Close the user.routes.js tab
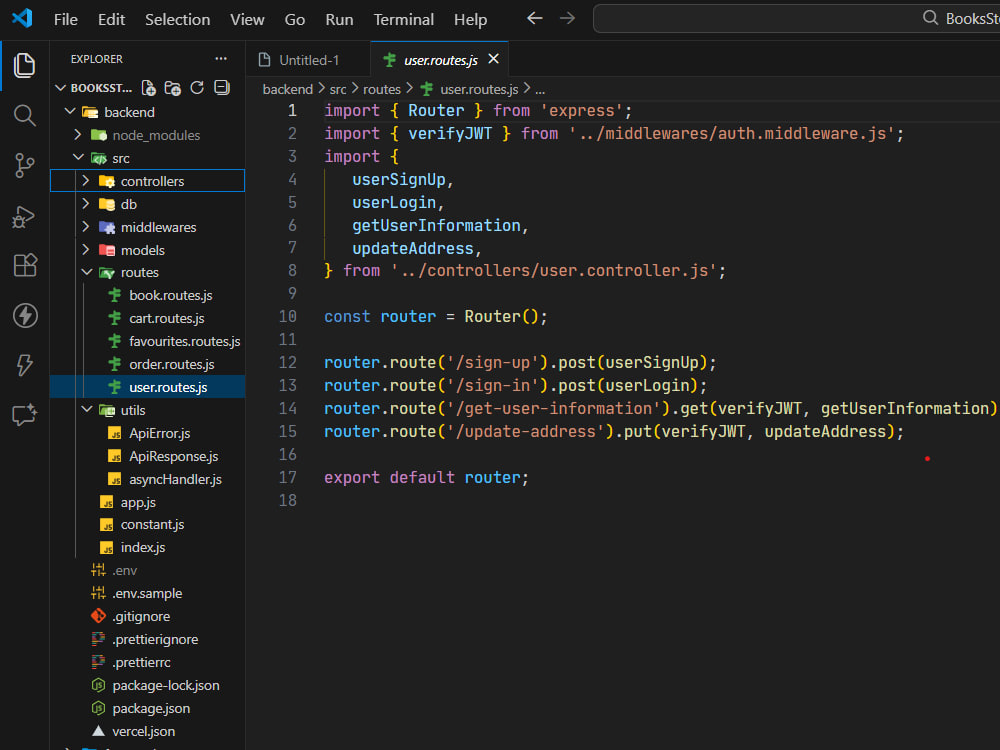 pos(493,59)
